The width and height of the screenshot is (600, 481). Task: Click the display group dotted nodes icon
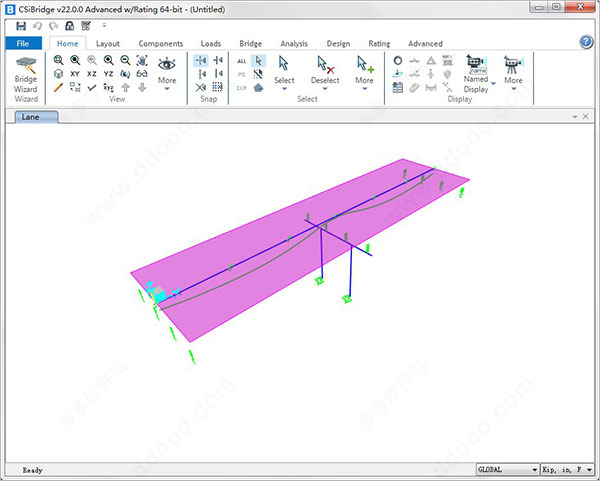447,88
